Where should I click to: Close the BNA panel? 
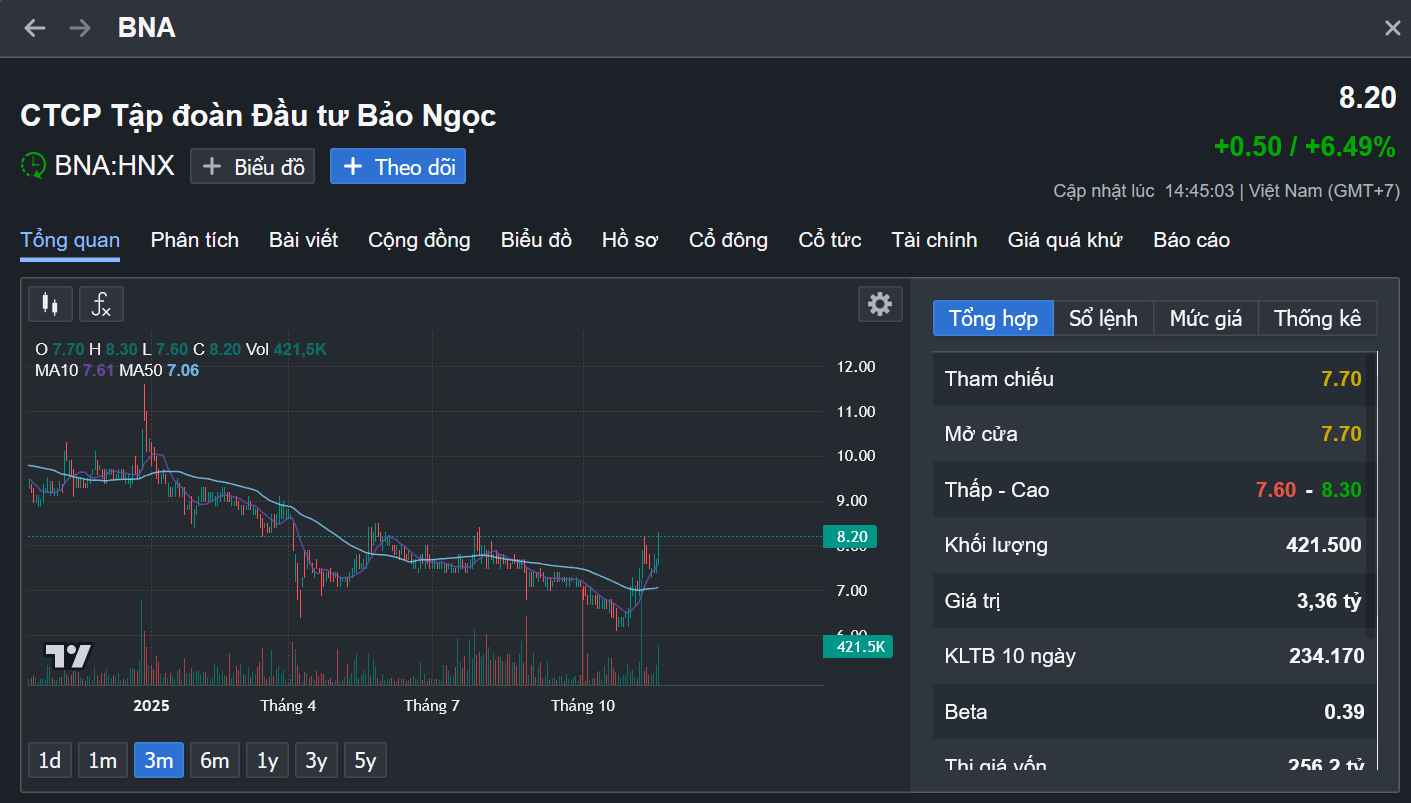tap(1392, 28)
